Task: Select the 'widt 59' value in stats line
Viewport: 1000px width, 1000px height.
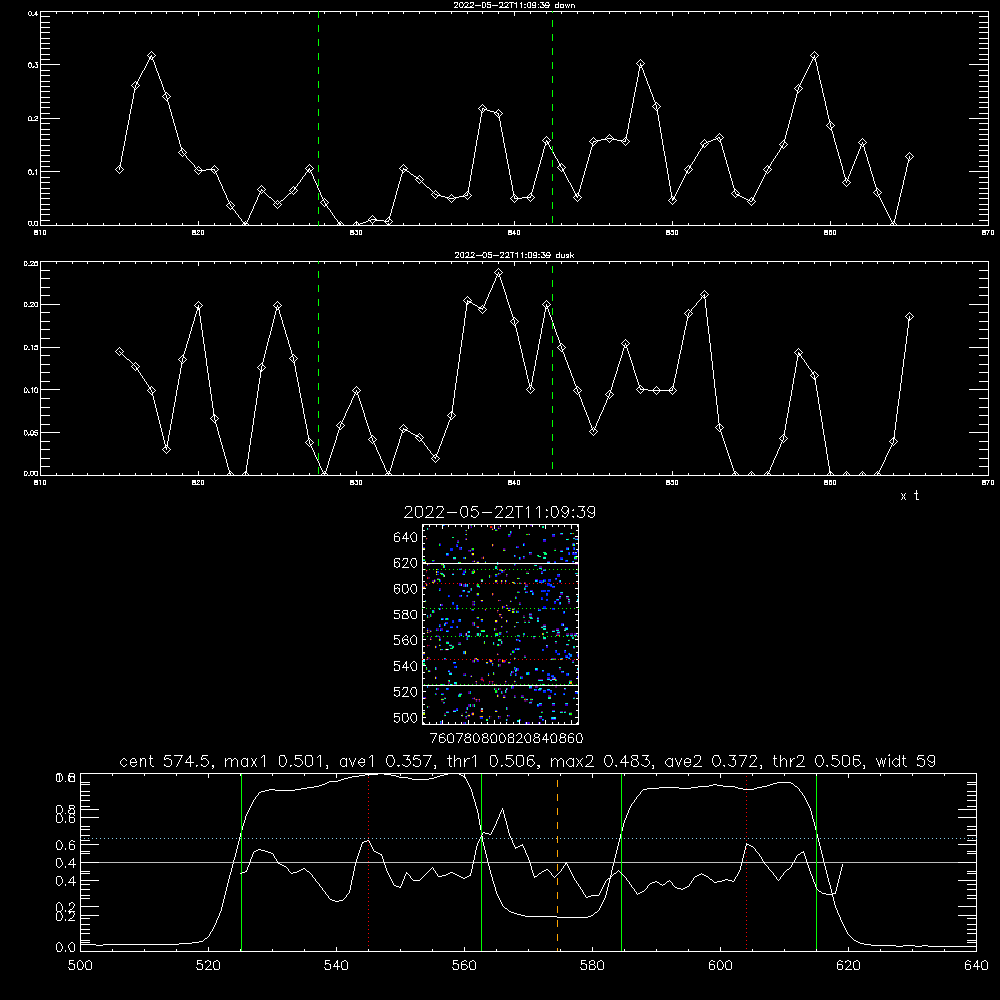Action: pyautogui.click(x=906, y=761)
